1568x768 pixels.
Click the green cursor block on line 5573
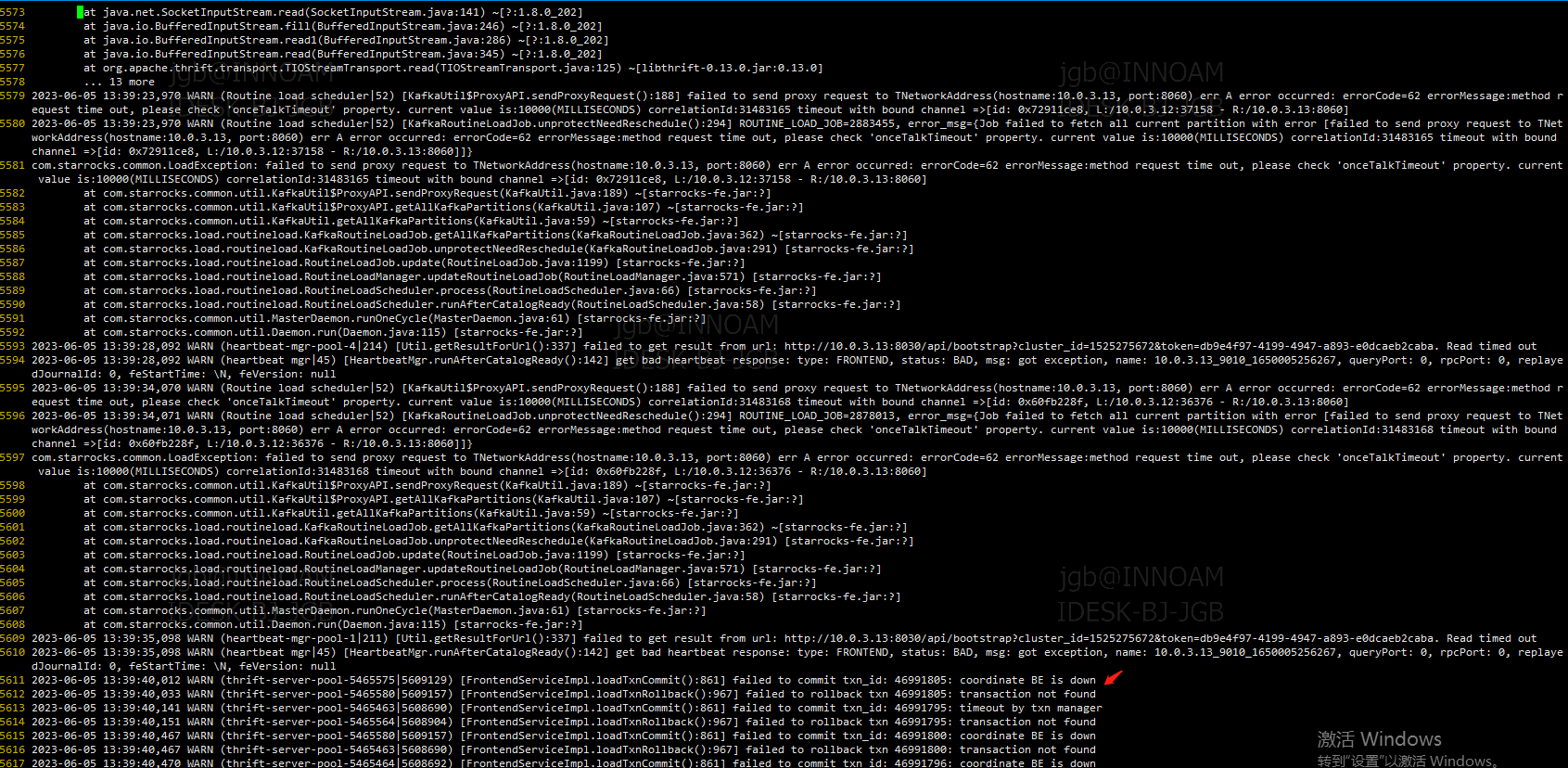coord(80,12)
